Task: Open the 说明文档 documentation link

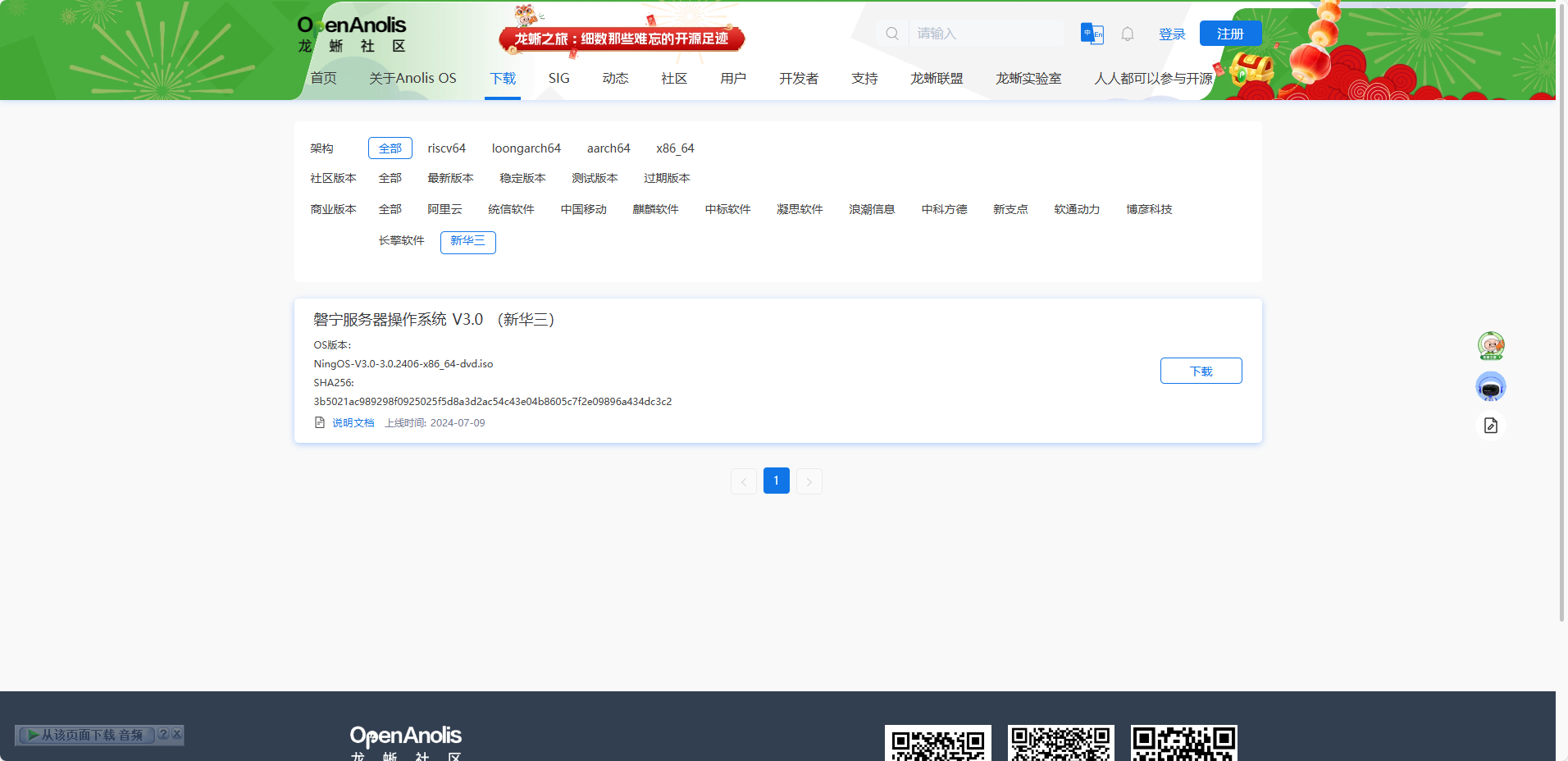Action: (x=353, y=423)
